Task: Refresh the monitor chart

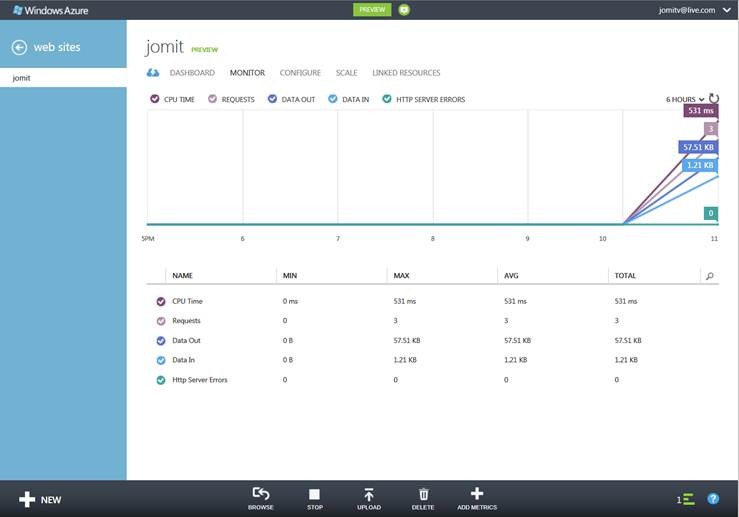Action: pos(714,98)
